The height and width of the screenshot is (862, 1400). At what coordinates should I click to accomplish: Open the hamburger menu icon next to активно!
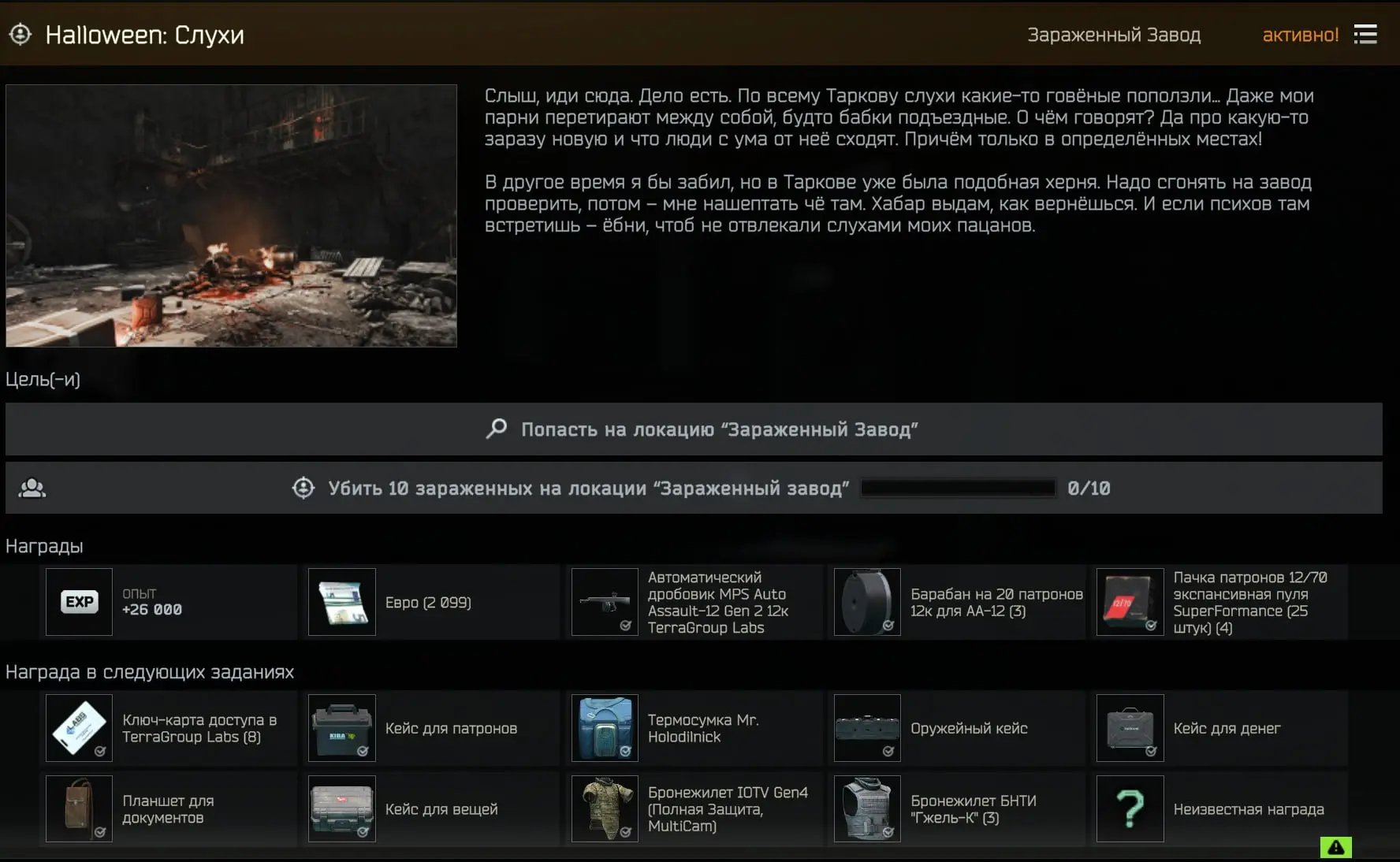click(x=1365, y=35)
